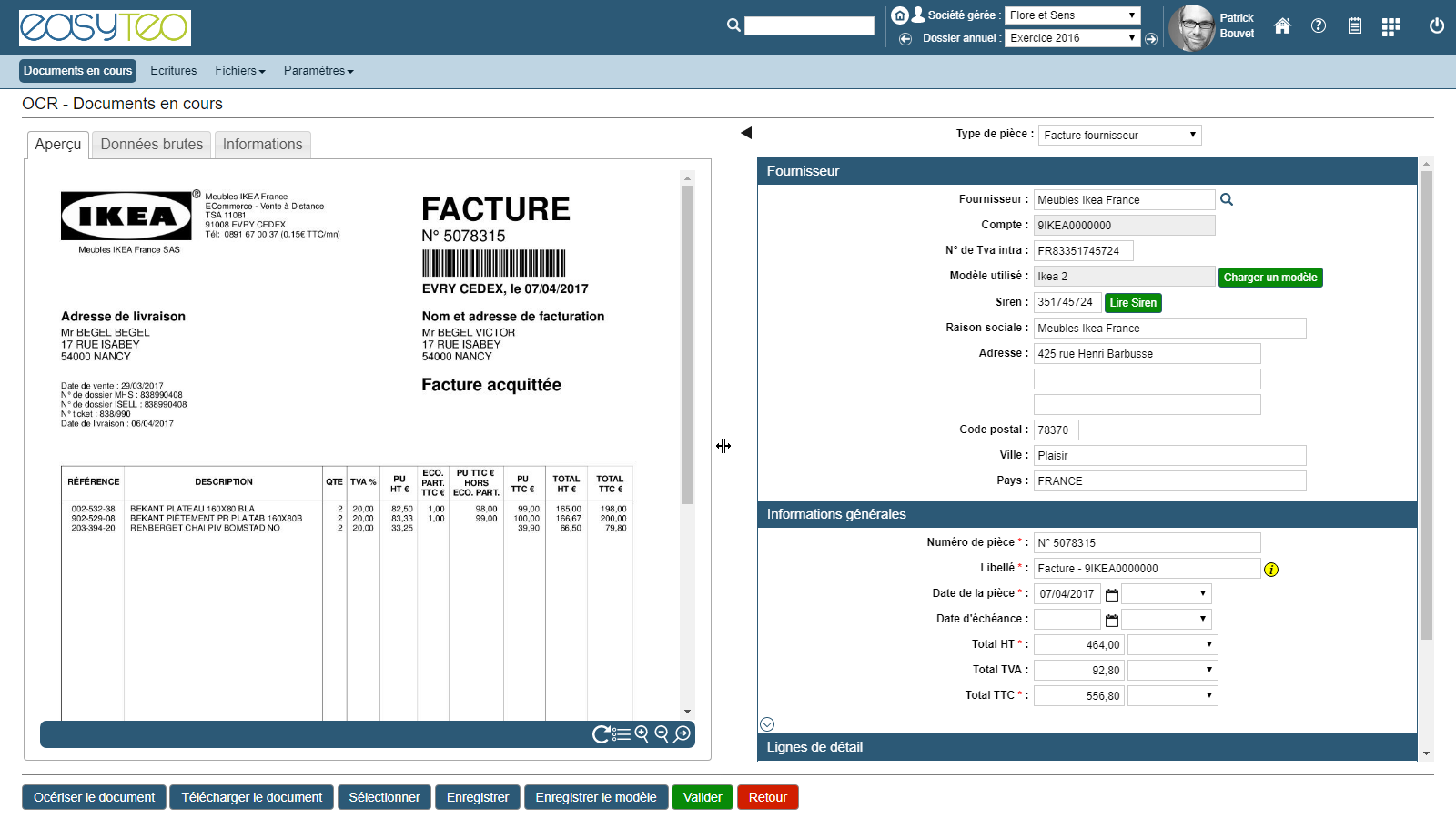Open the Ecritures menu item
This screenshot has width=1456, height=819.
(x=174, y=71)
